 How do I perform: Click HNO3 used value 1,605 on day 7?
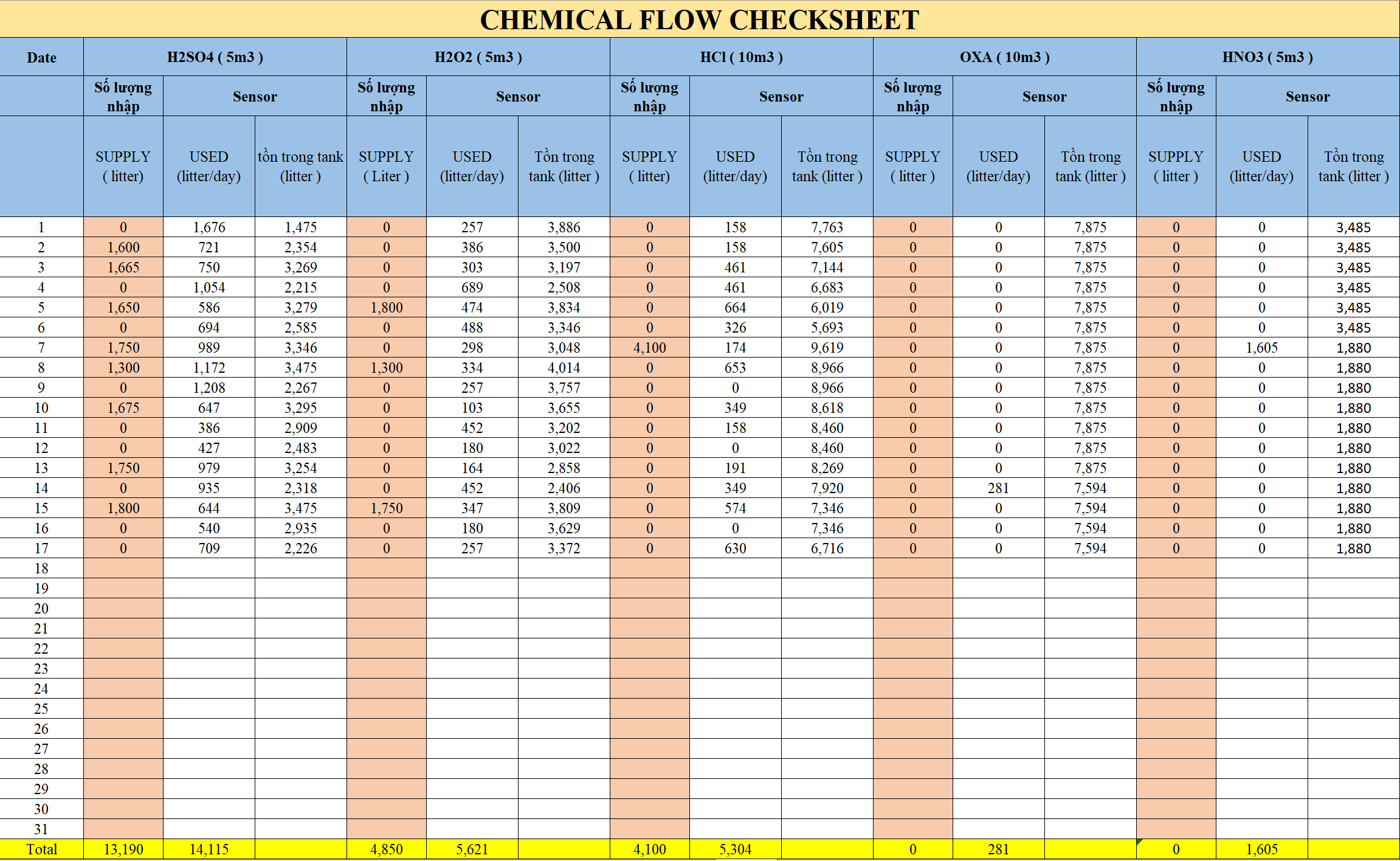1262,348
